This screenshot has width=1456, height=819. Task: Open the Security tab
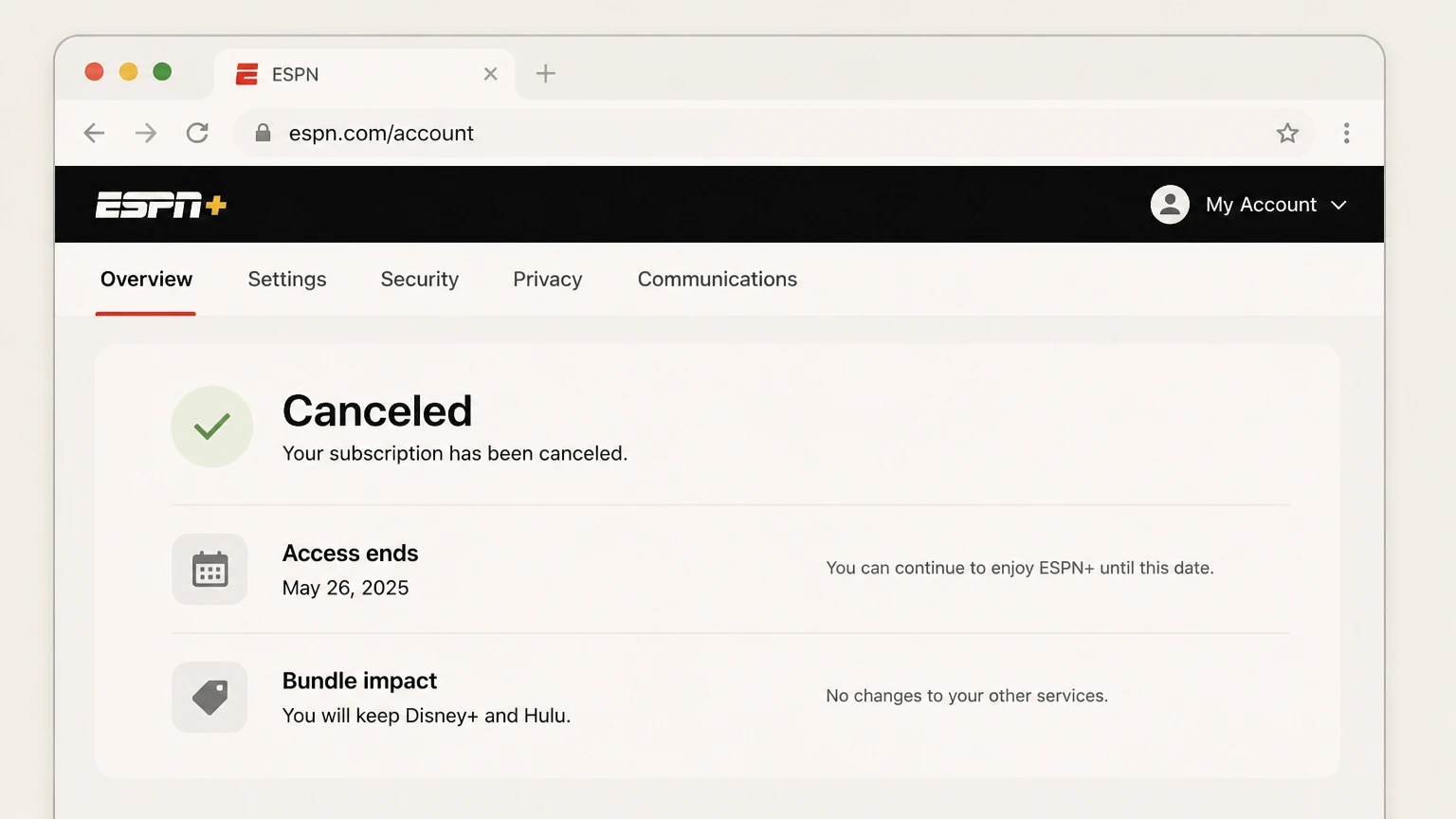pyautogui.click(x=420, y=280)
